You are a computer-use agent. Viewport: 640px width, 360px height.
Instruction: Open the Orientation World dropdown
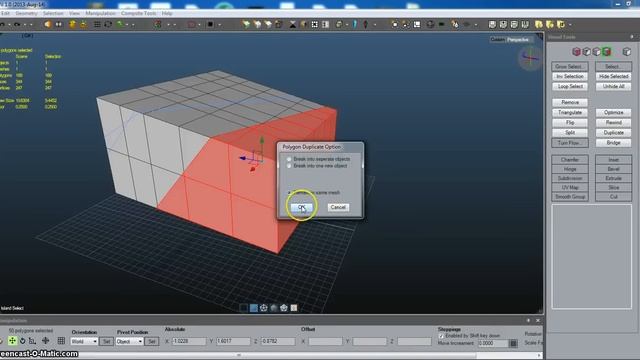coord(84,341)
